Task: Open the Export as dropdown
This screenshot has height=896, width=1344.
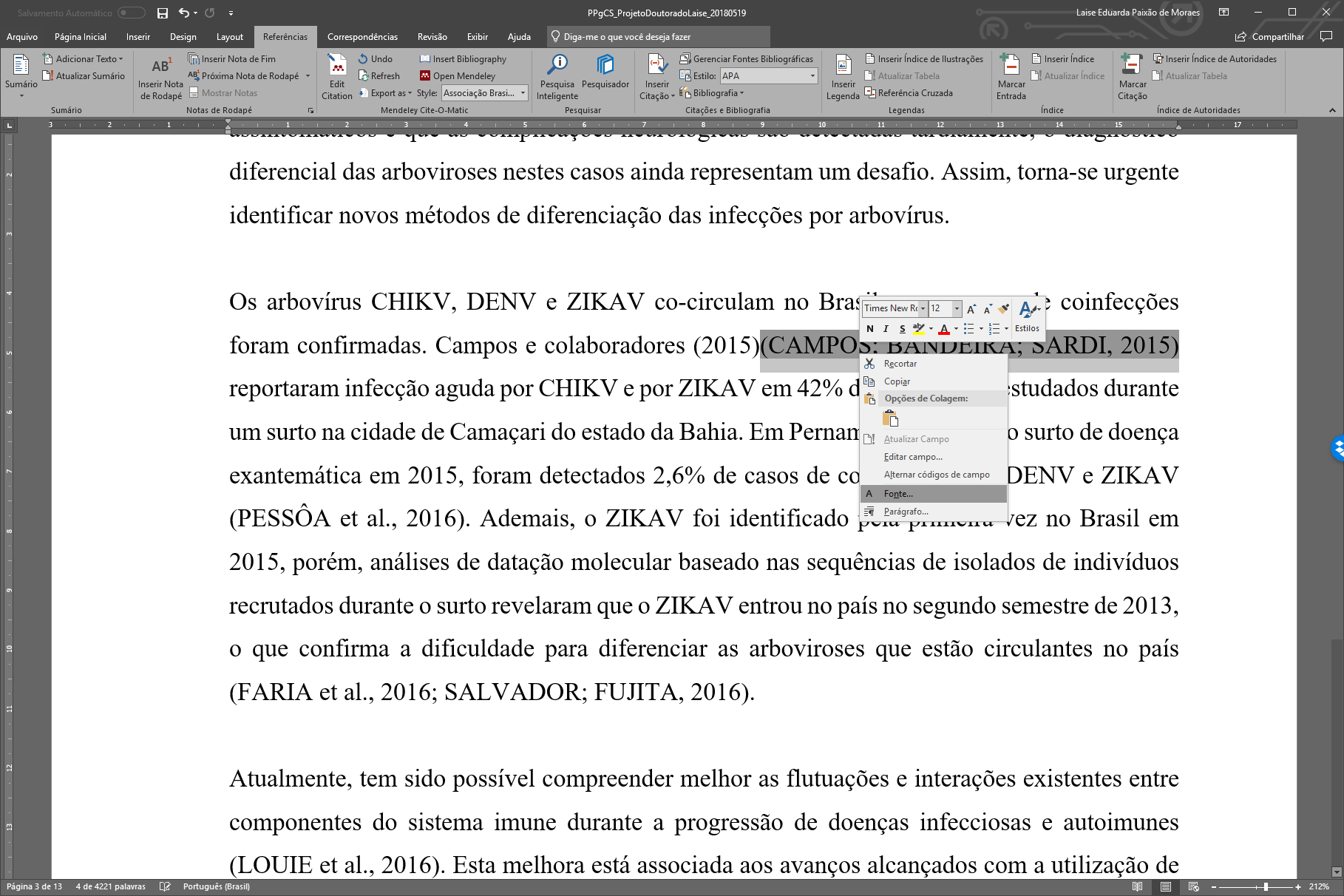Action: point(385,93)
